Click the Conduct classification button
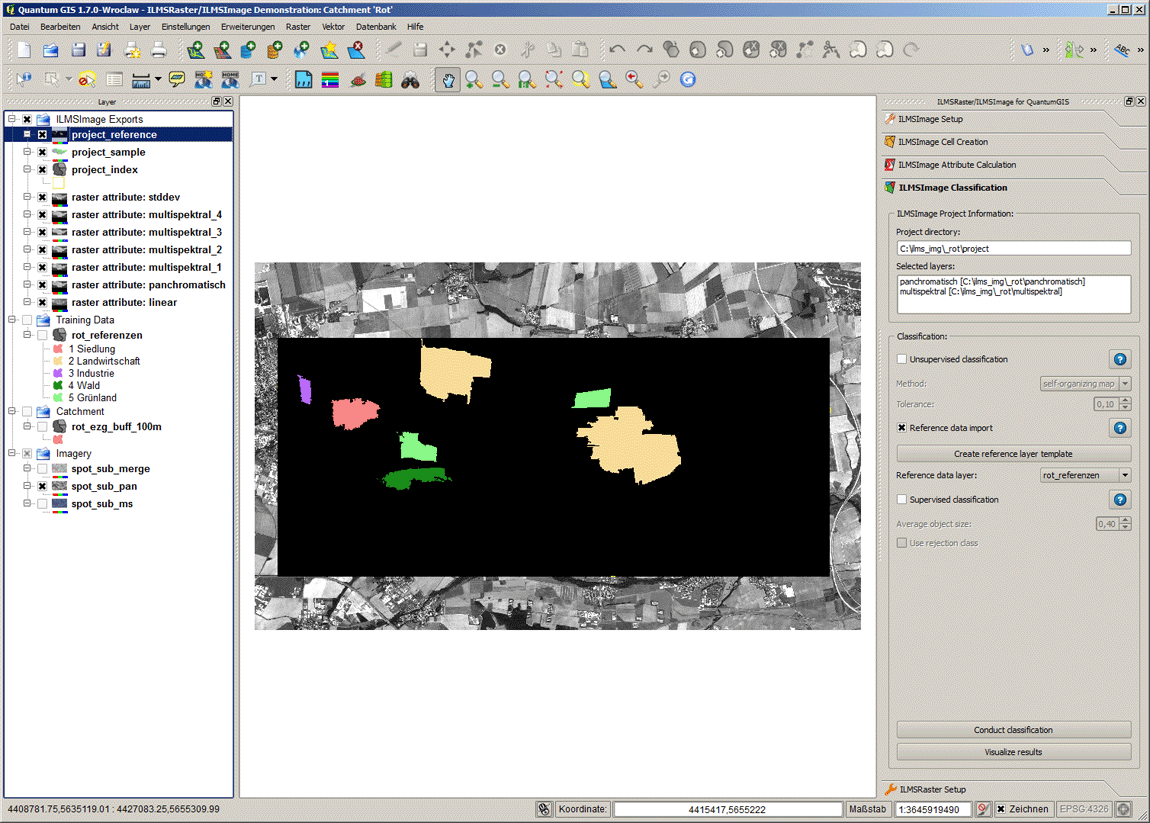The width and height of the screenshot is (1150, 823). tap(1013, 730)
